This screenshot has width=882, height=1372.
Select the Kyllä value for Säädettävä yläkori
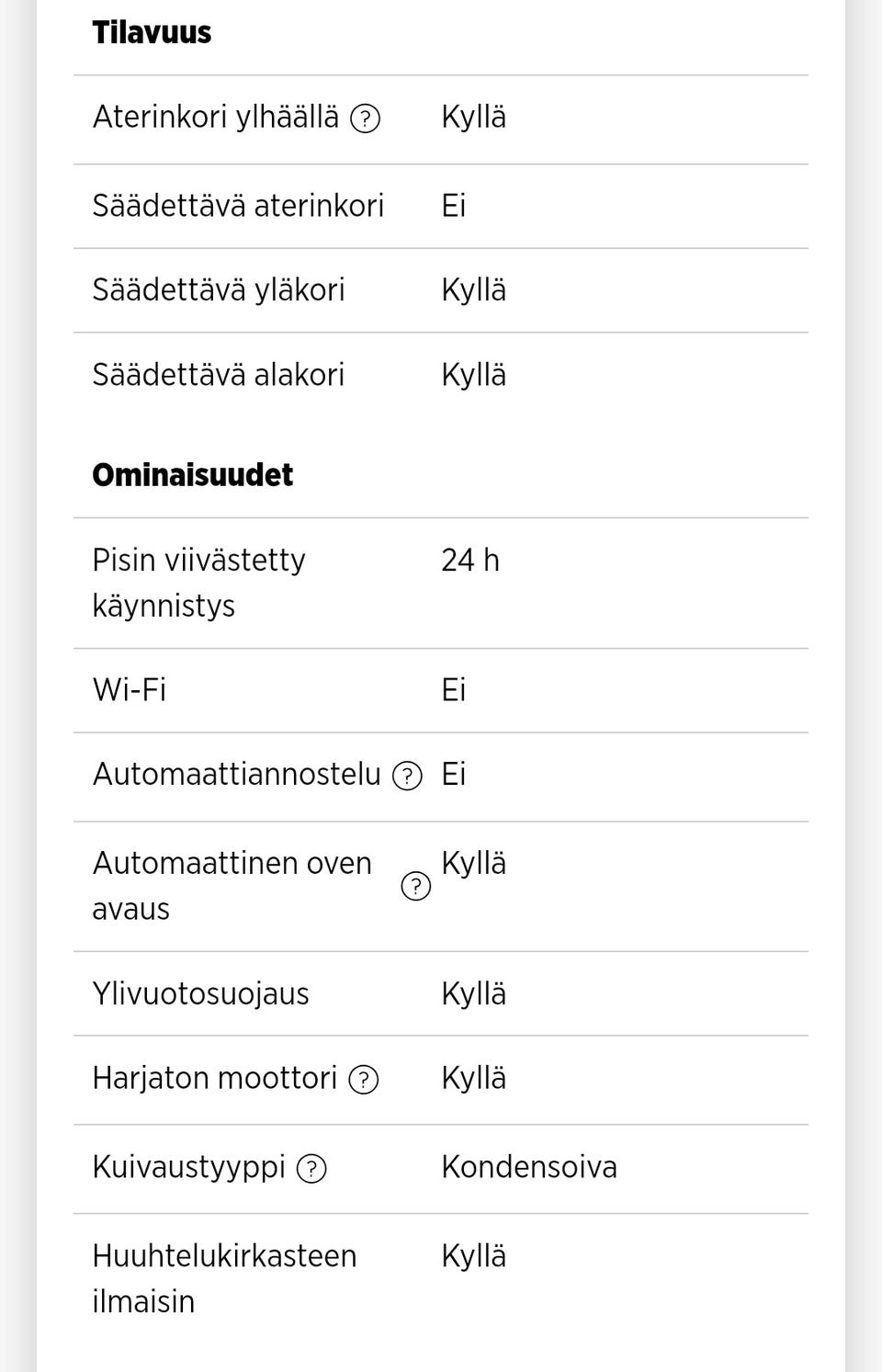474,290
